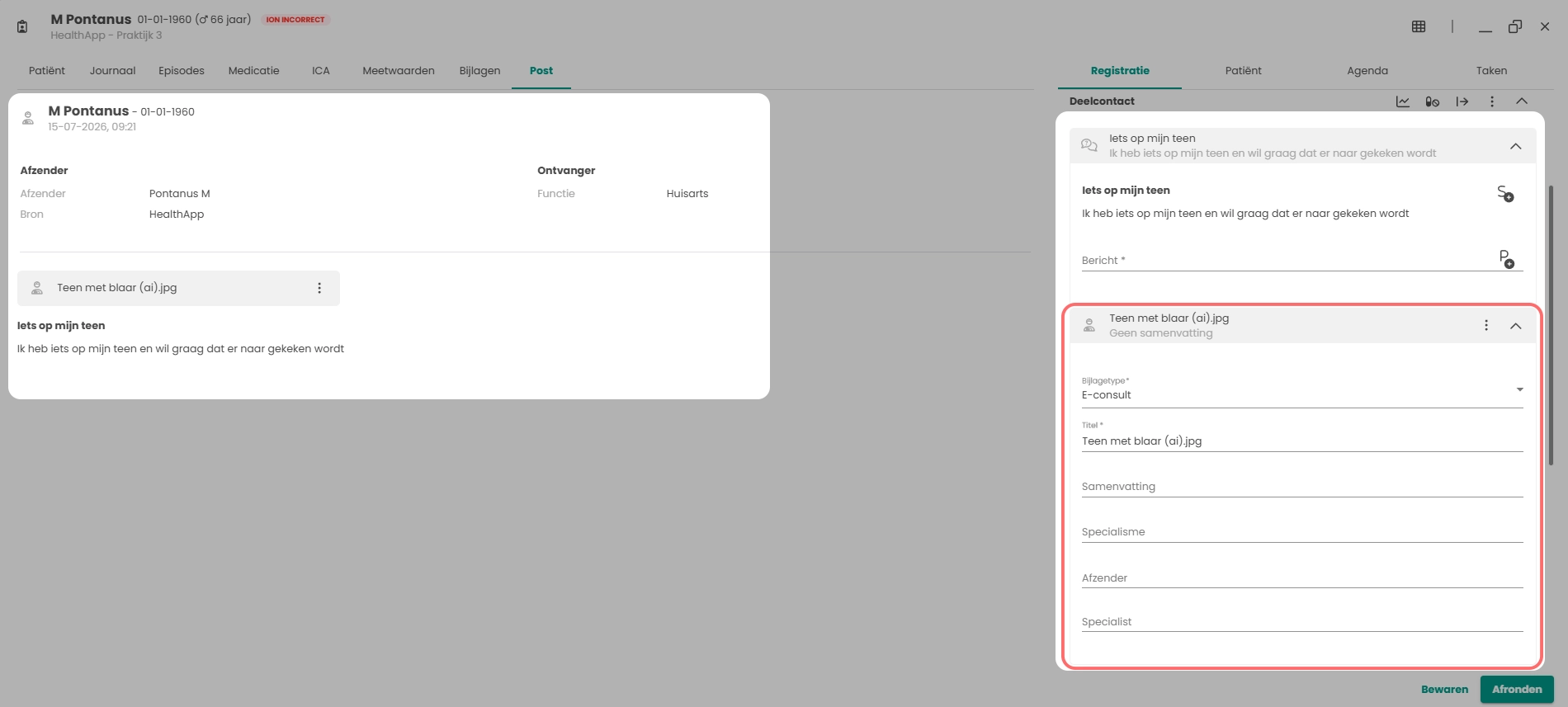This screenshot has height=707, width=1568.
Task: Open the Journaal tab
Action: pyautogui.click(x=113, y=71)
